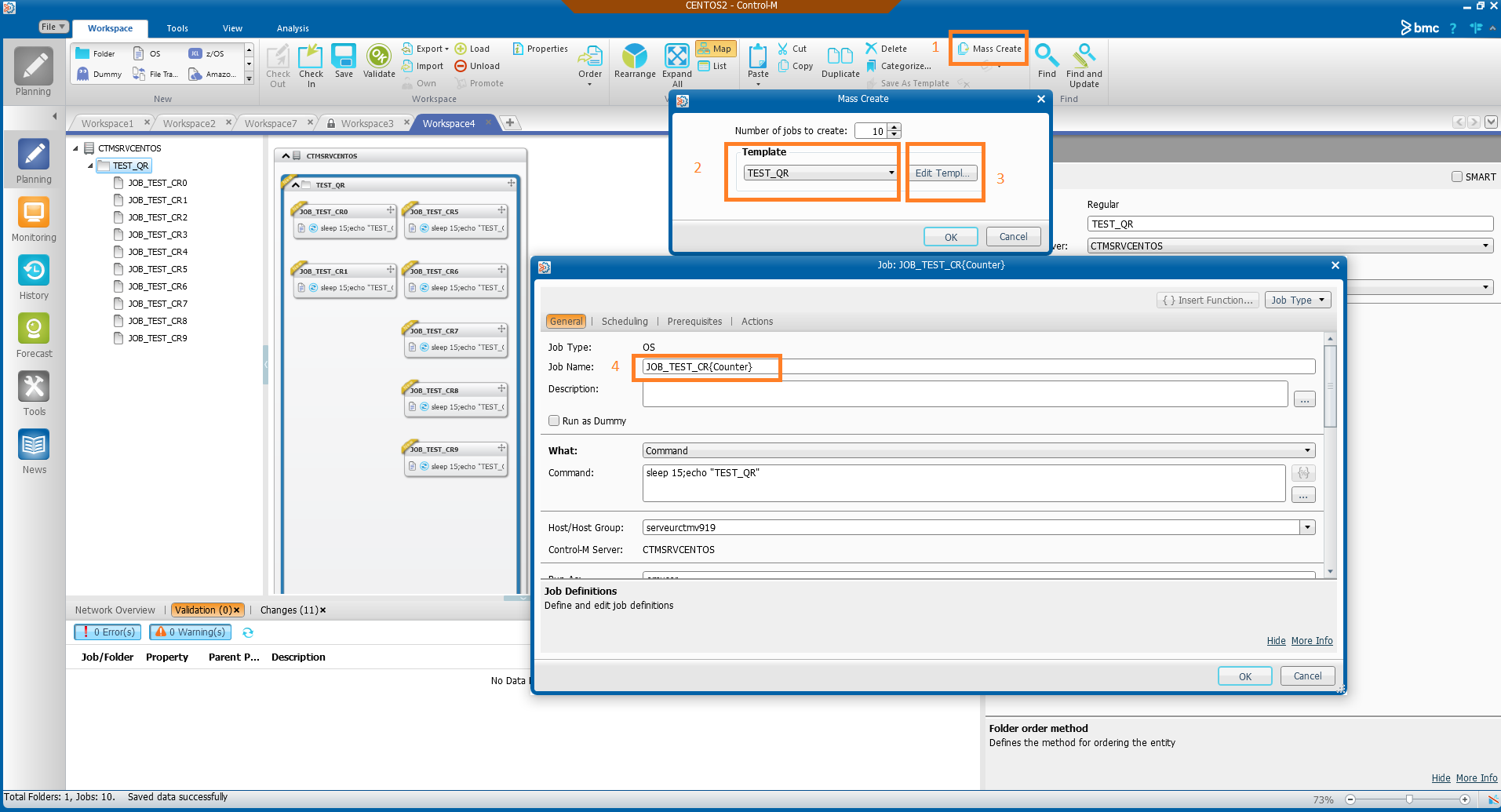Click the Cut icon
1501x812 pixels.
tap(792, 49)
